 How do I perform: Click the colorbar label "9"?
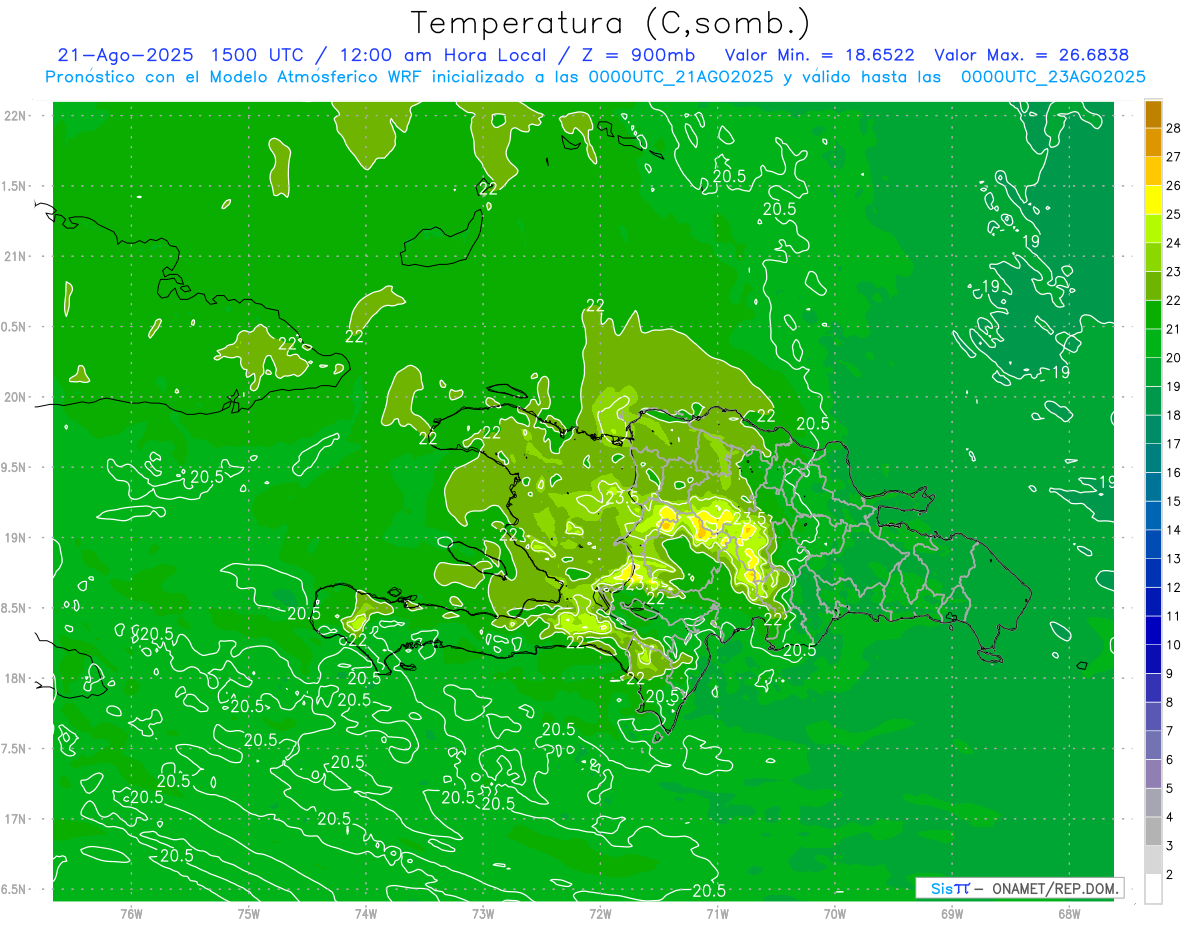(x=1169, y=674)
